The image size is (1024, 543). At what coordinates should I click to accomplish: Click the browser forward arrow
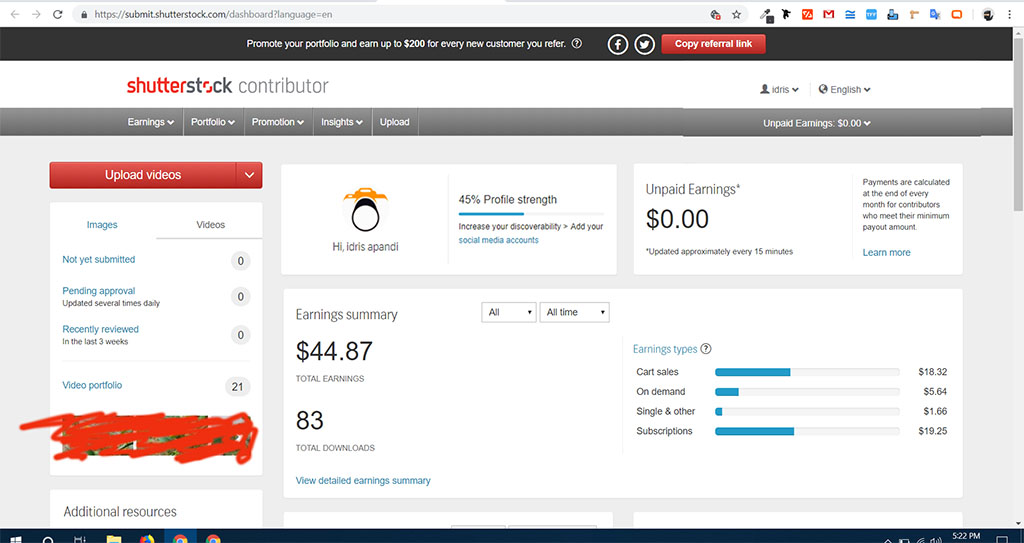[x=37, y=14]
